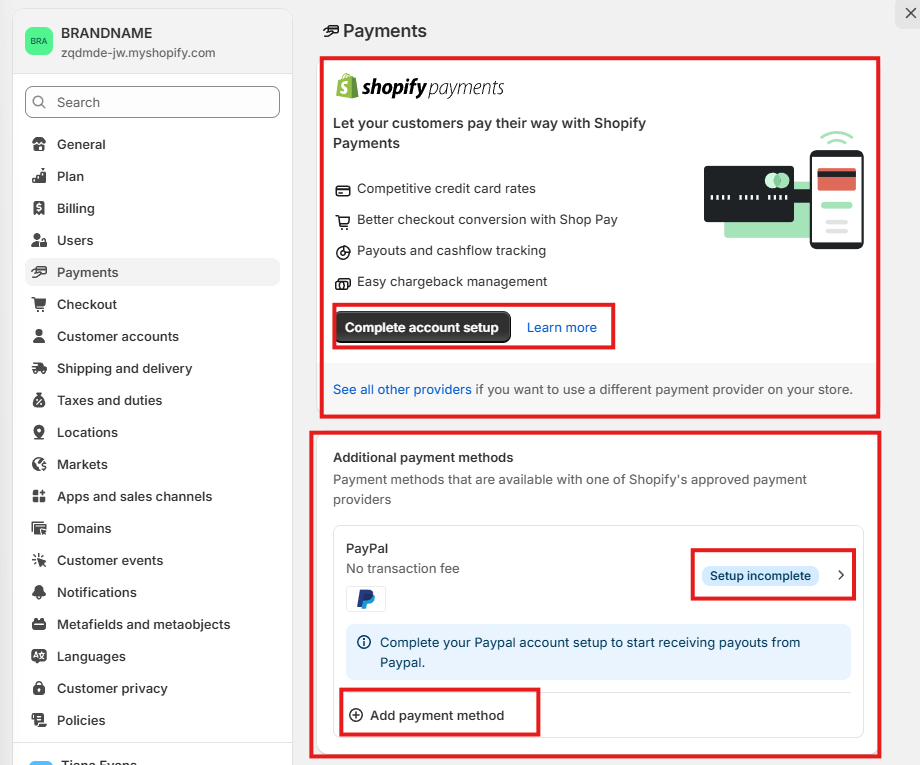
Task: Close the settings panel with X
Action: coord(911,13)
